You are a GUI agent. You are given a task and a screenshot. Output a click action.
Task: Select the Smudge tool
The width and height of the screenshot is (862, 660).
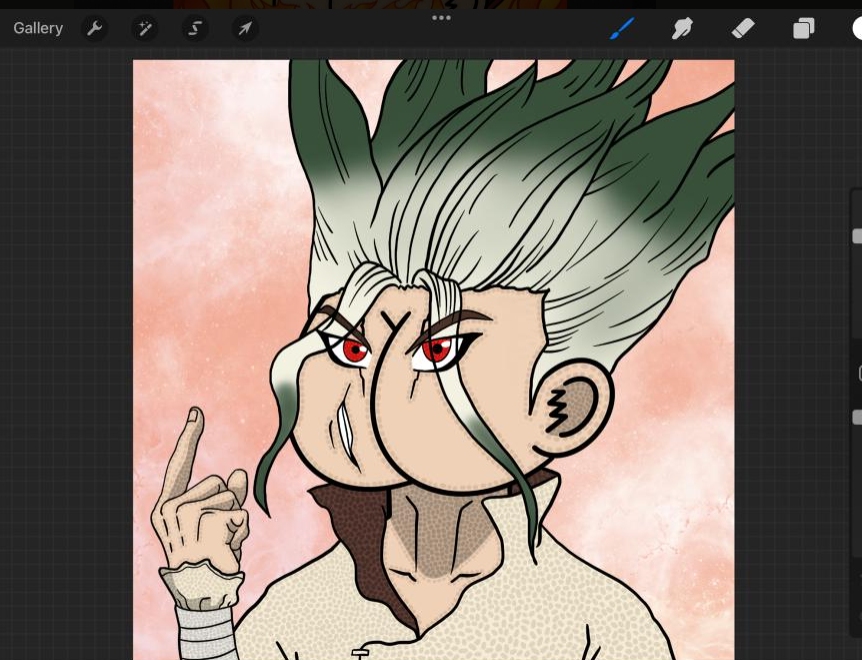click(x=682, y=28)
